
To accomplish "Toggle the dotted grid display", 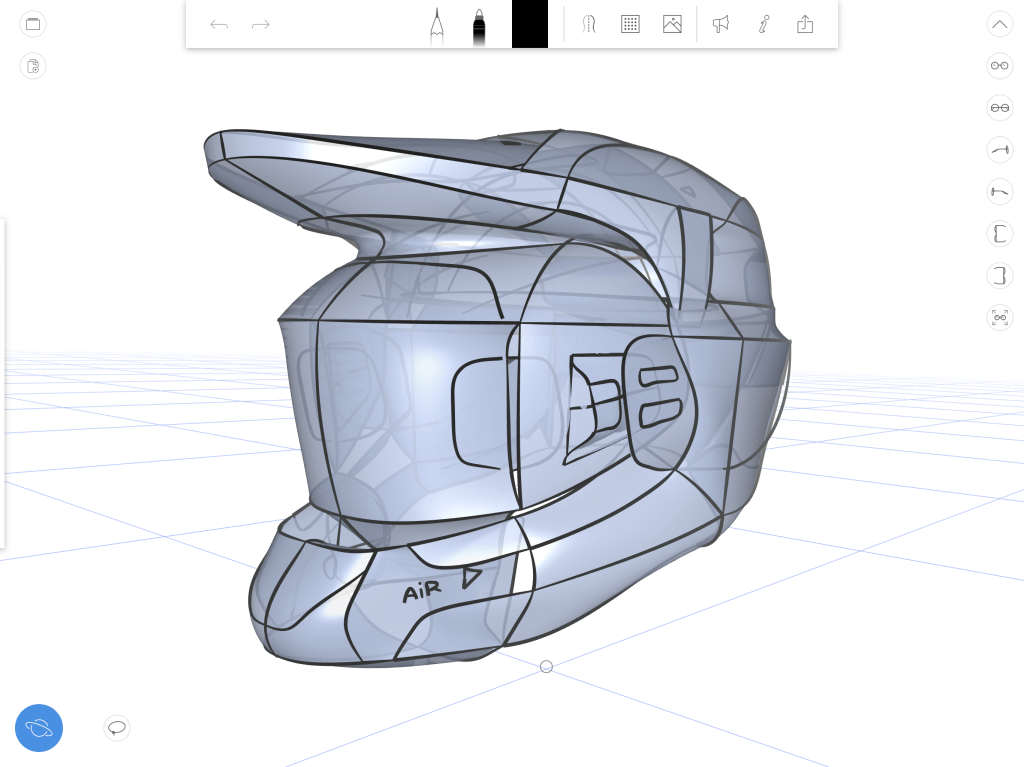I will (630, 24).
